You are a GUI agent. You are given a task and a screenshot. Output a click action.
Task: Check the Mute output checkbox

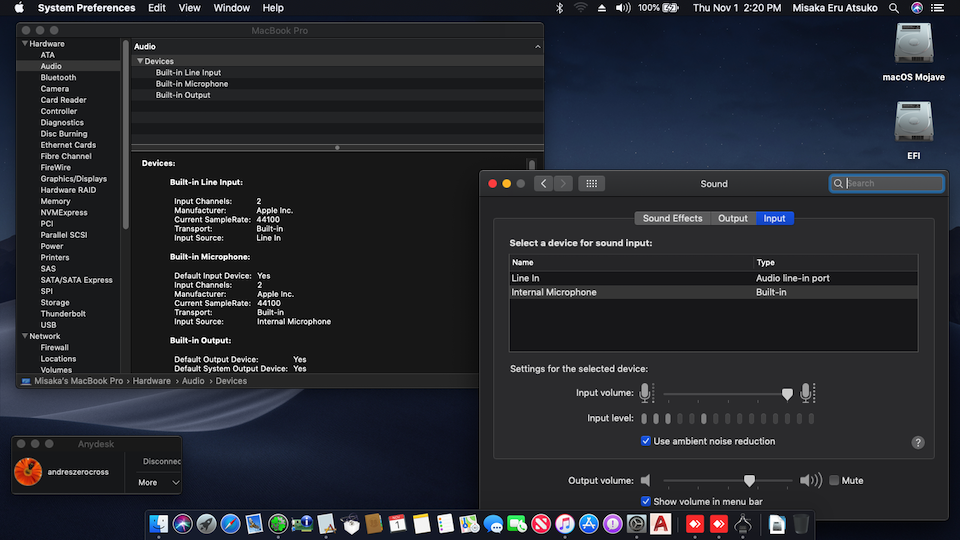pyautogui.click(x=834, y=481)
